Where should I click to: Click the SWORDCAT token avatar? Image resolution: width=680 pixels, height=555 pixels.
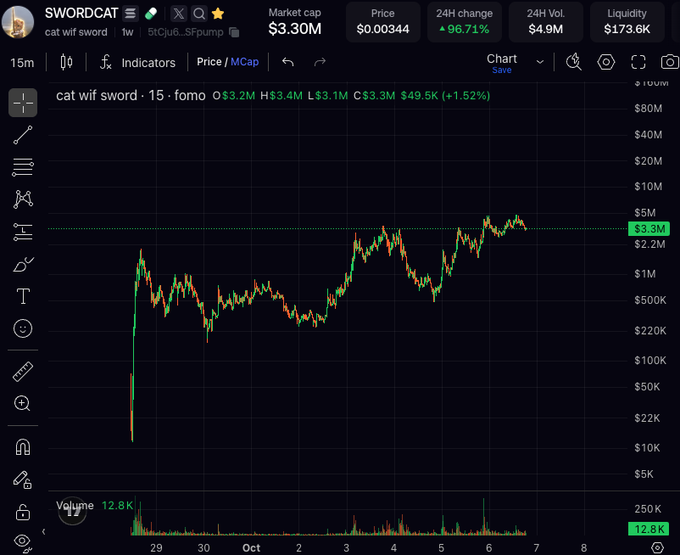pyautogui.click(x=18, y=22)
